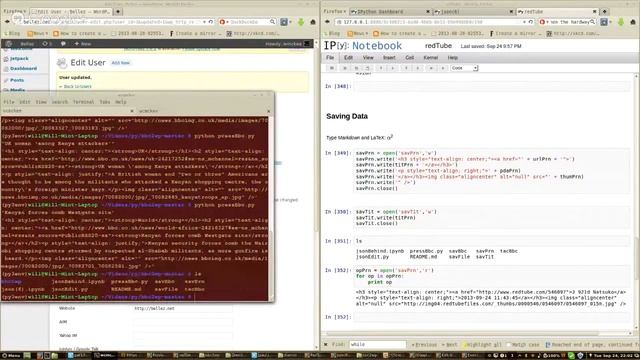
Task: Open the terminal Search menu
Action: tap(60, 102)
